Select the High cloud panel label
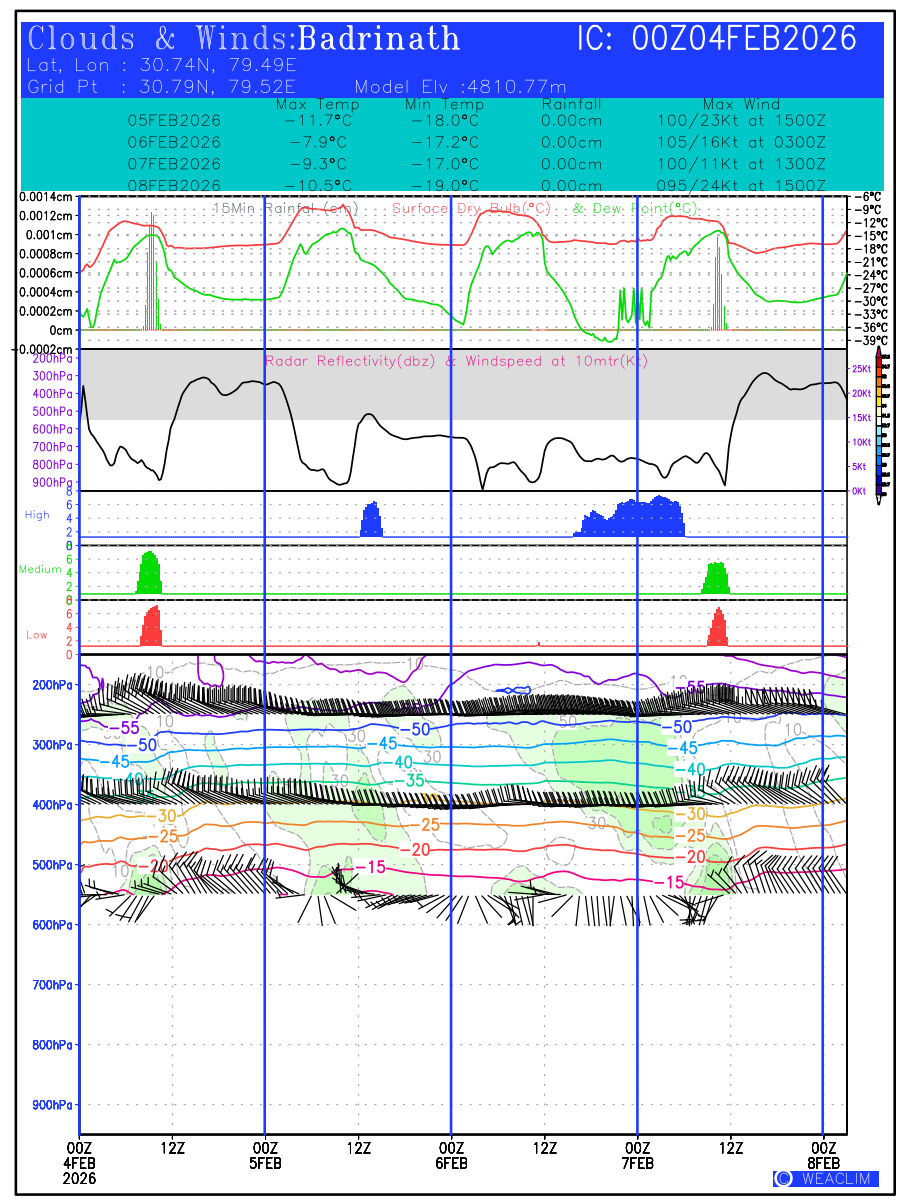This screenshot has width=900, height=1200. point(37,514)
